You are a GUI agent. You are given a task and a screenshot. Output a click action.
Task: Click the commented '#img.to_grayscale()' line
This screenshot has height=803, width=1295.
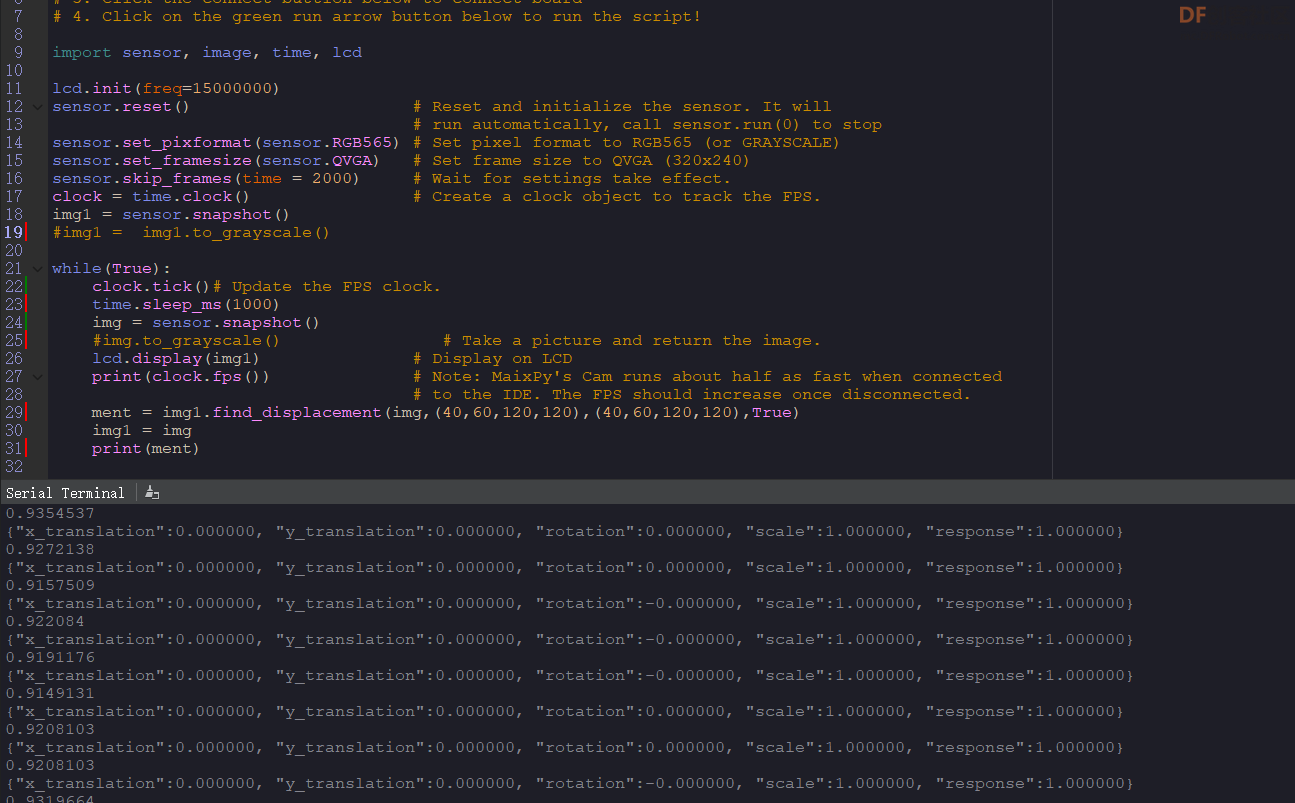pyautogui.click(x=186, y=341)
